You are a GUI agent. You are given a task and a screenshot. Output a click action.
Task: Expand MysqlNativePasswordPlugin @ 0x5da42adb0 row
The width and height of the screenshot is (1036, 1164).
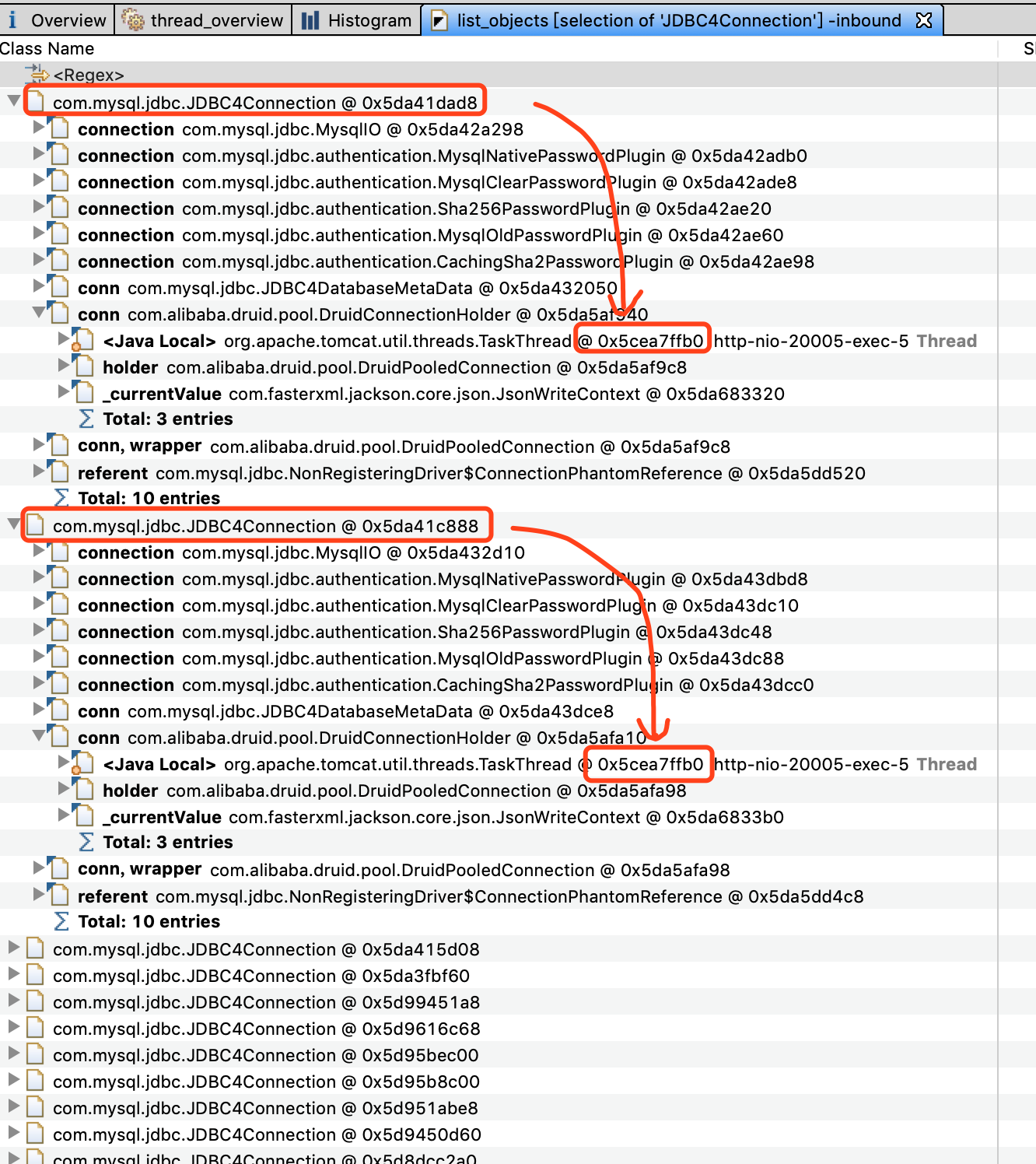pos(39,154)
